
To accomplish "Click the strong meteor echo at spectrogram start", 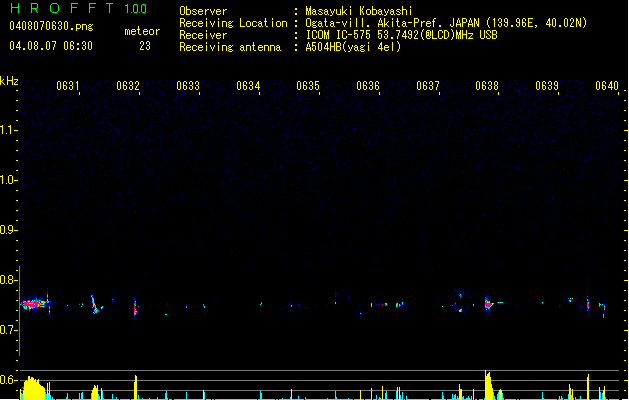I will click(34, 304).
